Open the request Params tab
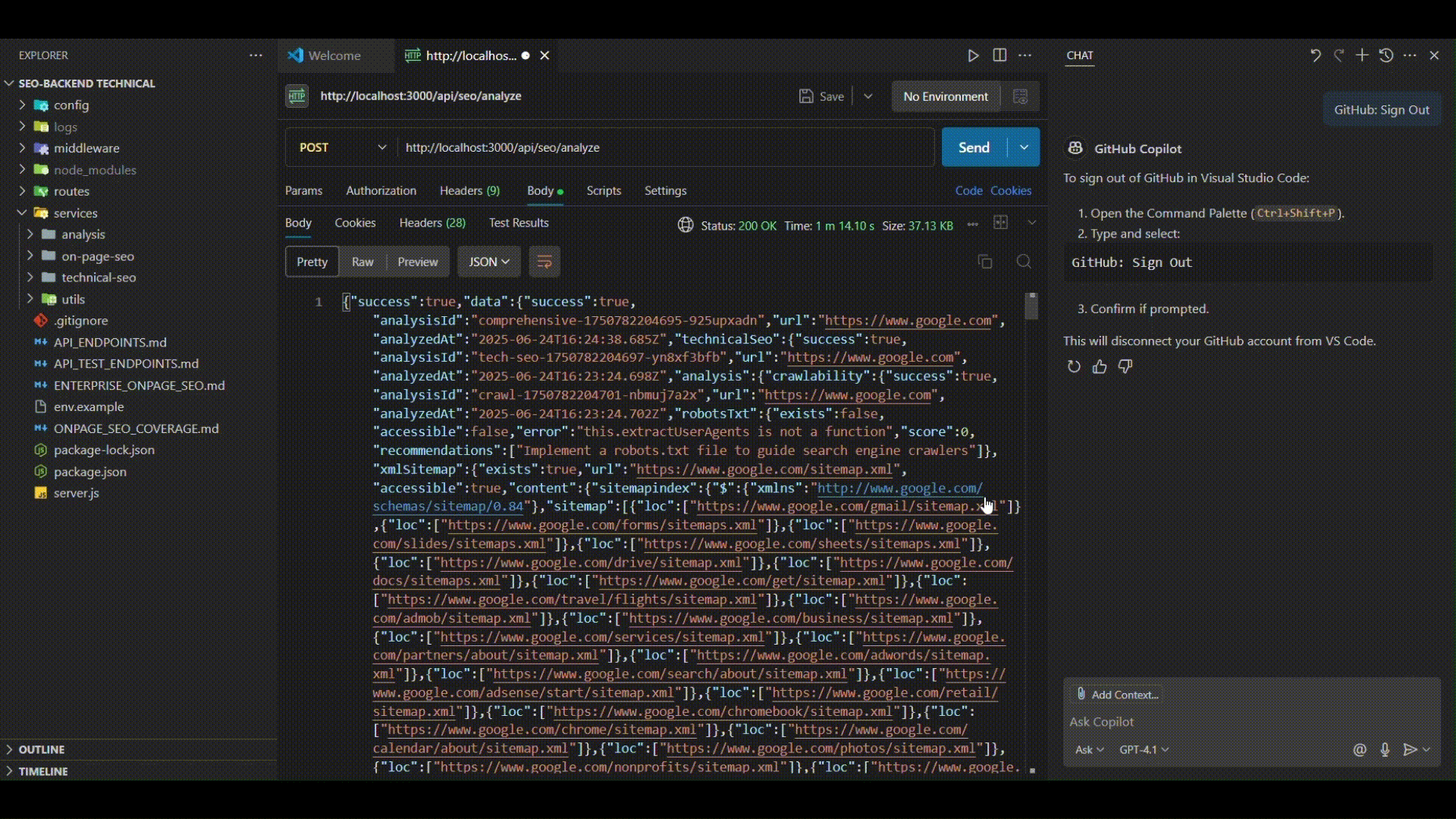This screenshot has width=1456, height=819. pyautogui.click(x=303, y=190)
